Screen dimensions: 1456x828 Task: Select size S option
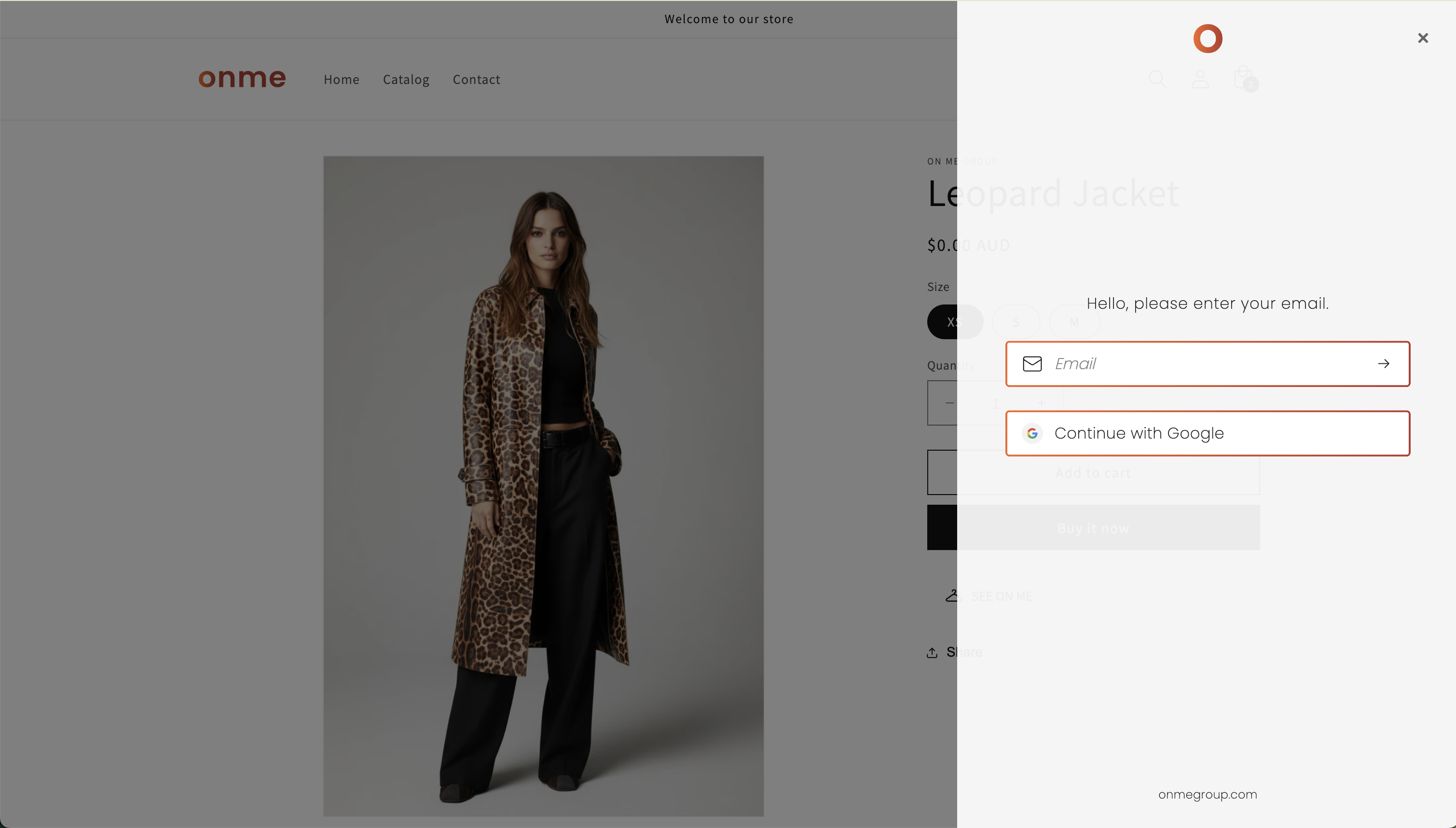[1016, 322]
